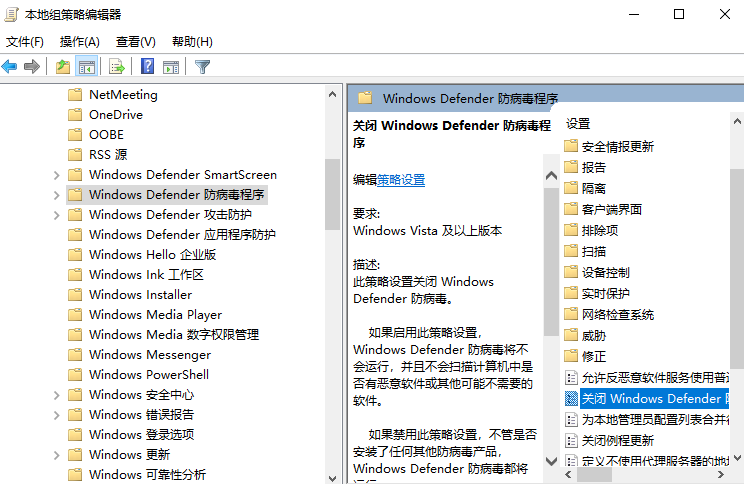Click the Export List toolbar icon
Screen dimensions: 744x484
tap(117, 67)
